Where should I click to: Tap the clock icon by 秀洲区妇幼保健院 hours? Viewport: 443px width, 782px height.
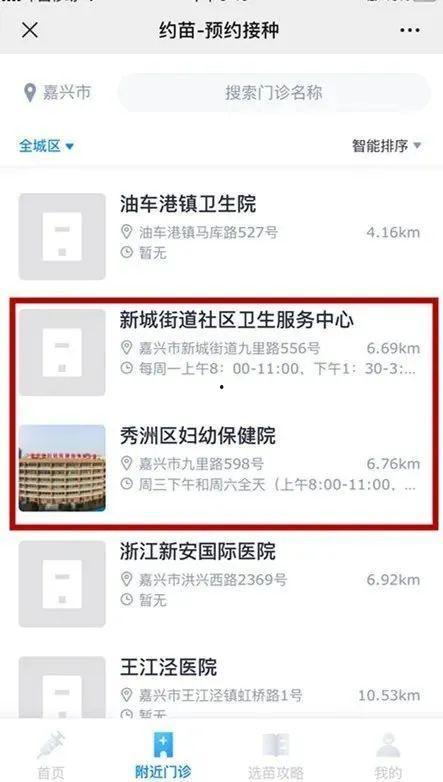pos(127,484)
